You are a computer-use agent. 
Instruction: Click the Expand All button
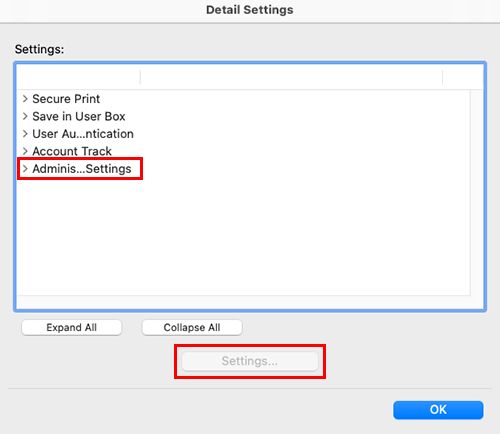72,327
